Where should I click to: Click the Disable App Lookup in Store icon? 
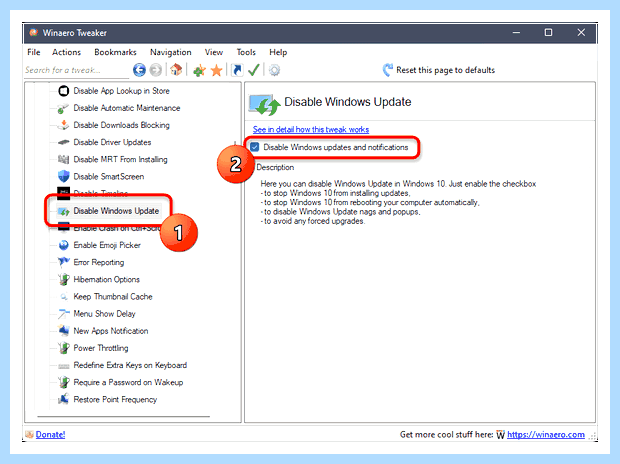[64, 91]
